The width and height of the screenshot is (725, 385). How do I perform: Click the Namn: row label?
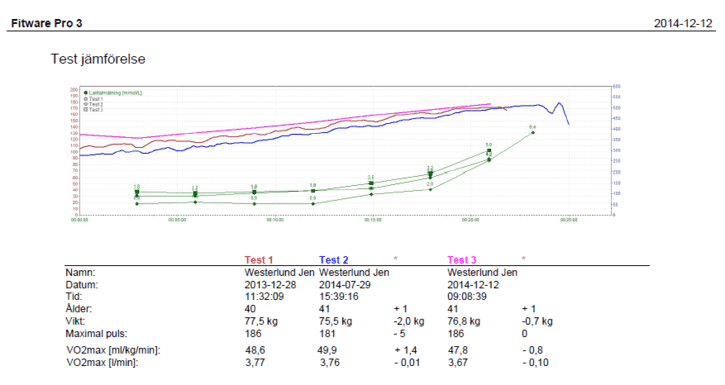pyautogui.click(x=80, y=273)
